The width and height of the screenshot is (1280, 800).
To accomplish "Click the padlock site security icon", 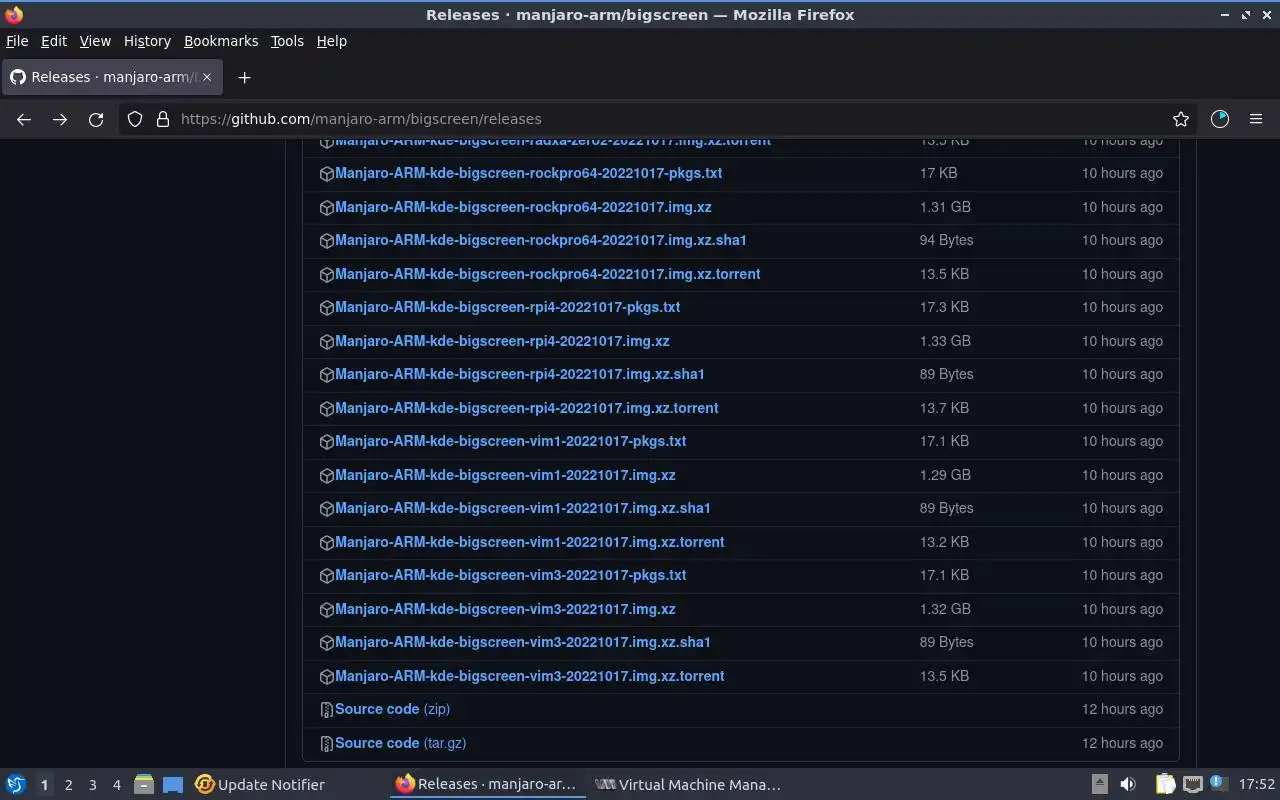I will coord(162,119).
